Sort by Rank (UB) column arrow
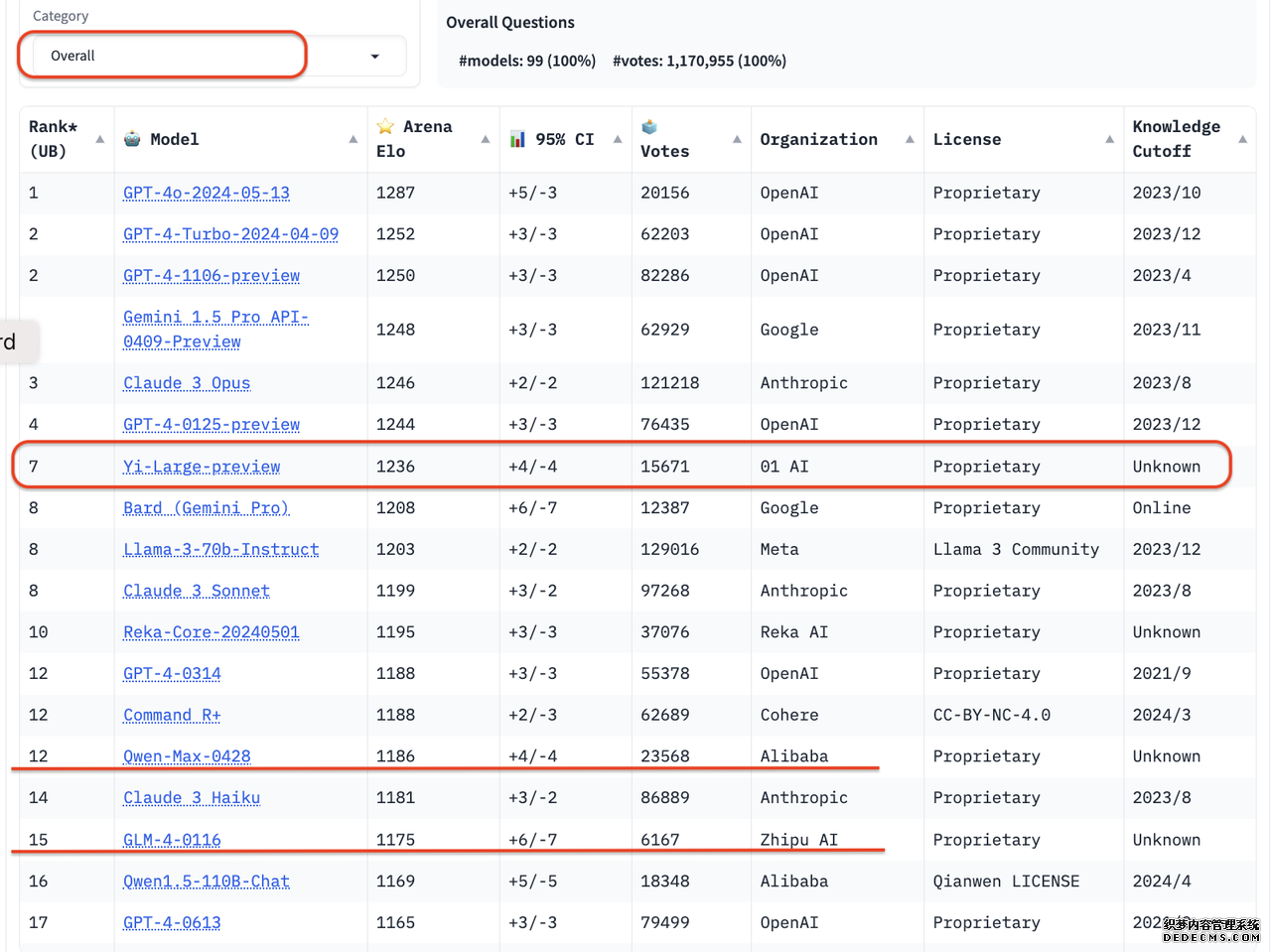Screen dimensions: 1271x952 click(99, 139)
